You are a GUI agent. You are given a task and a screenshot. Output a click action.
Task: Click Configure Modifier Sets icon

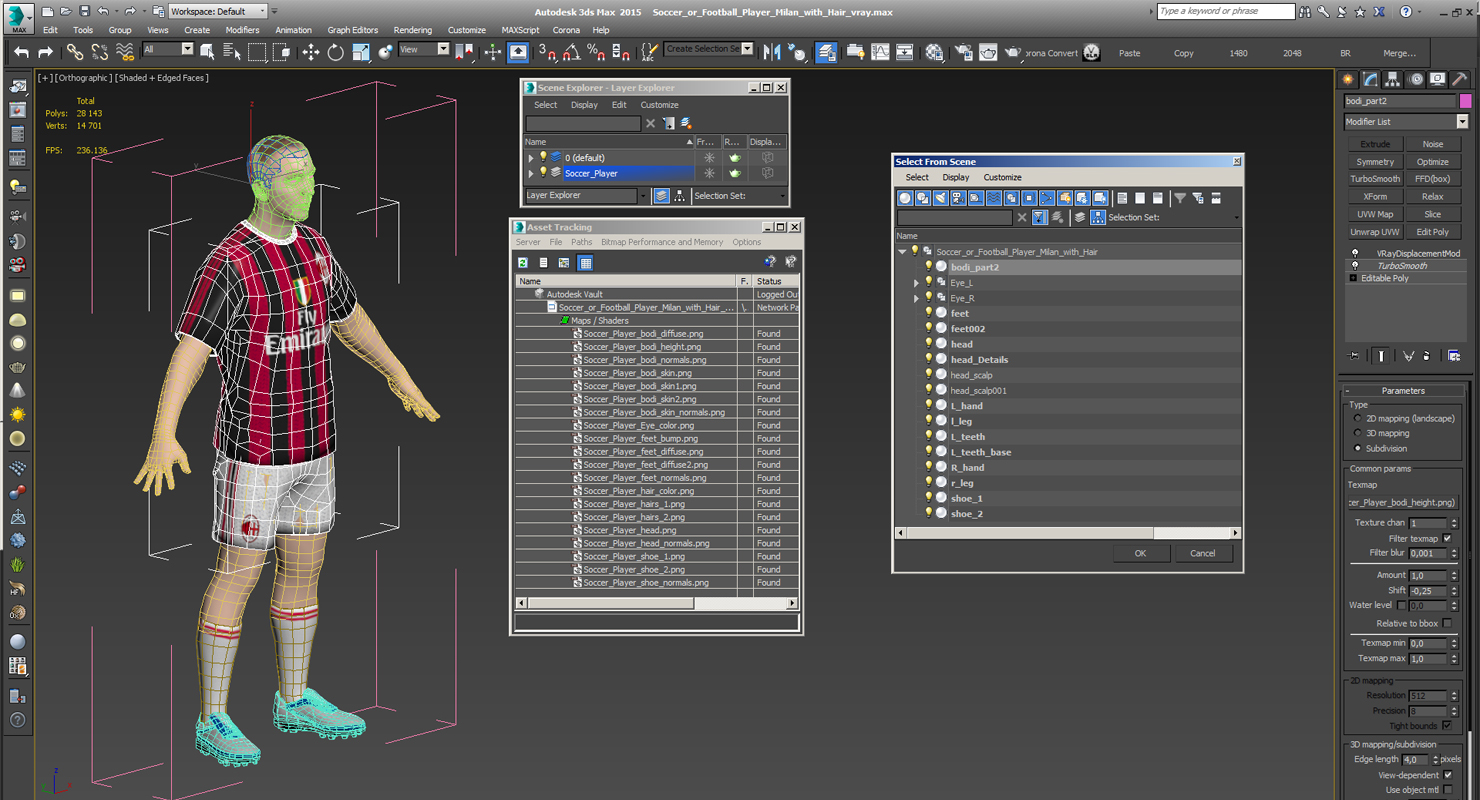point(1454,356)
